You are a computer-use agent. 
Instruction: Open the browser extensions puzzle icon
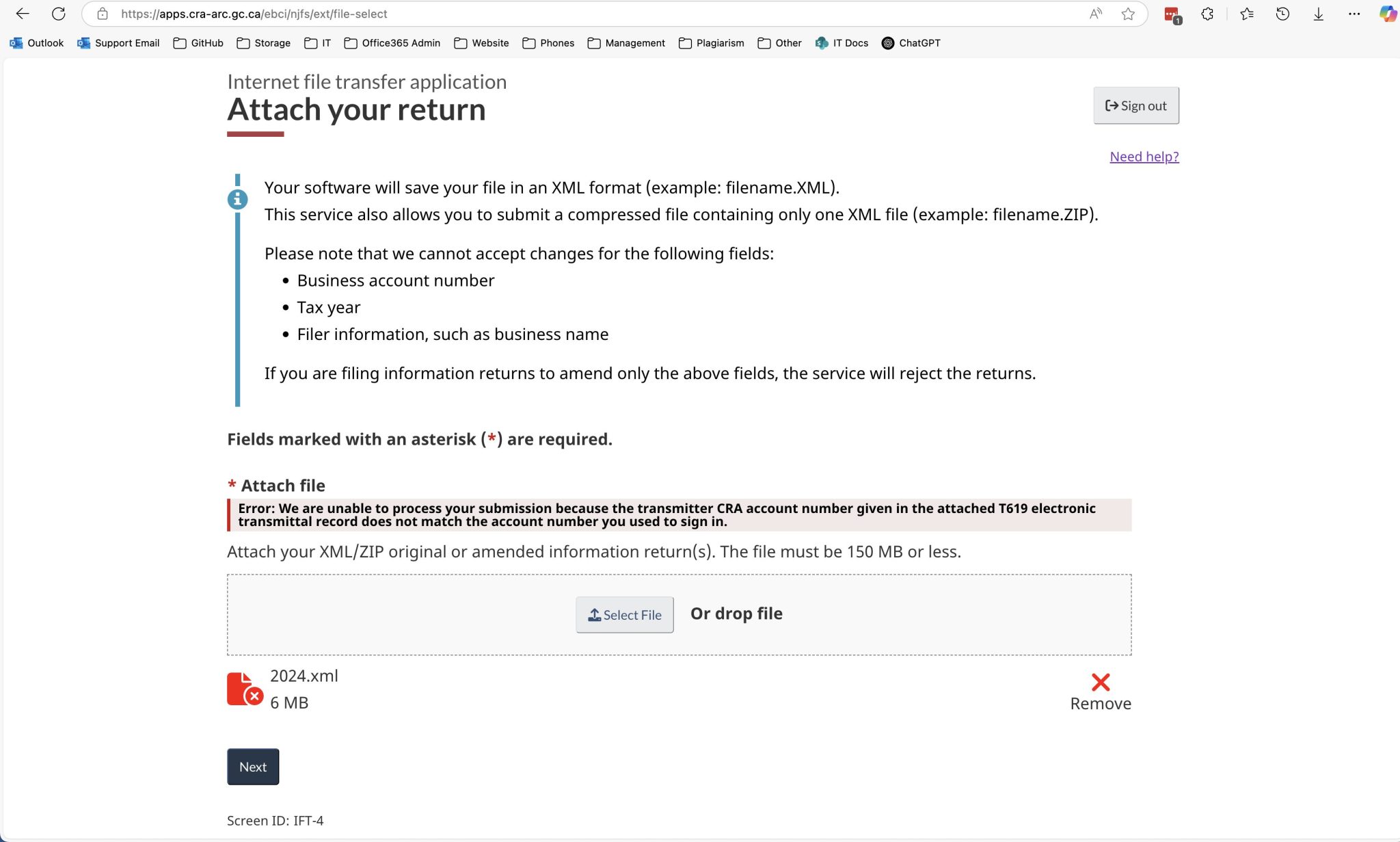1207,14
